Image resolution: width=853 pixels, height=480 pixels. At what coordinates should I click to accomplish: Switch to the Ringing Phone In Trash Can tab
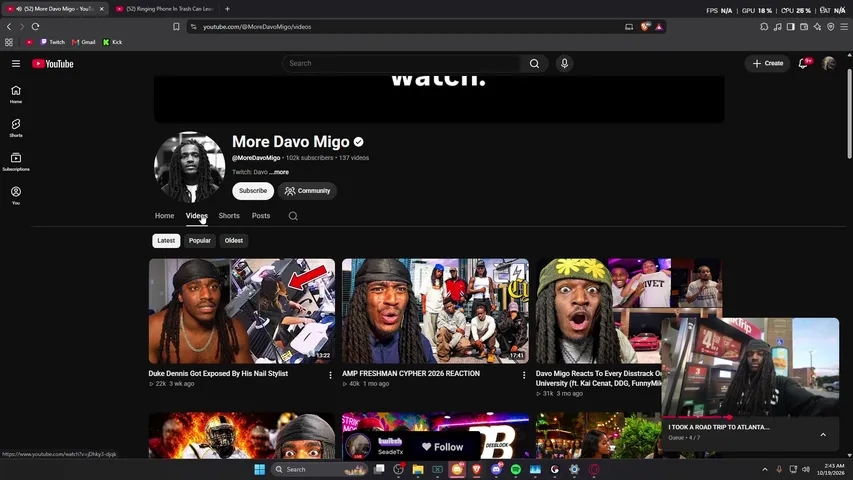coord(165,9)
